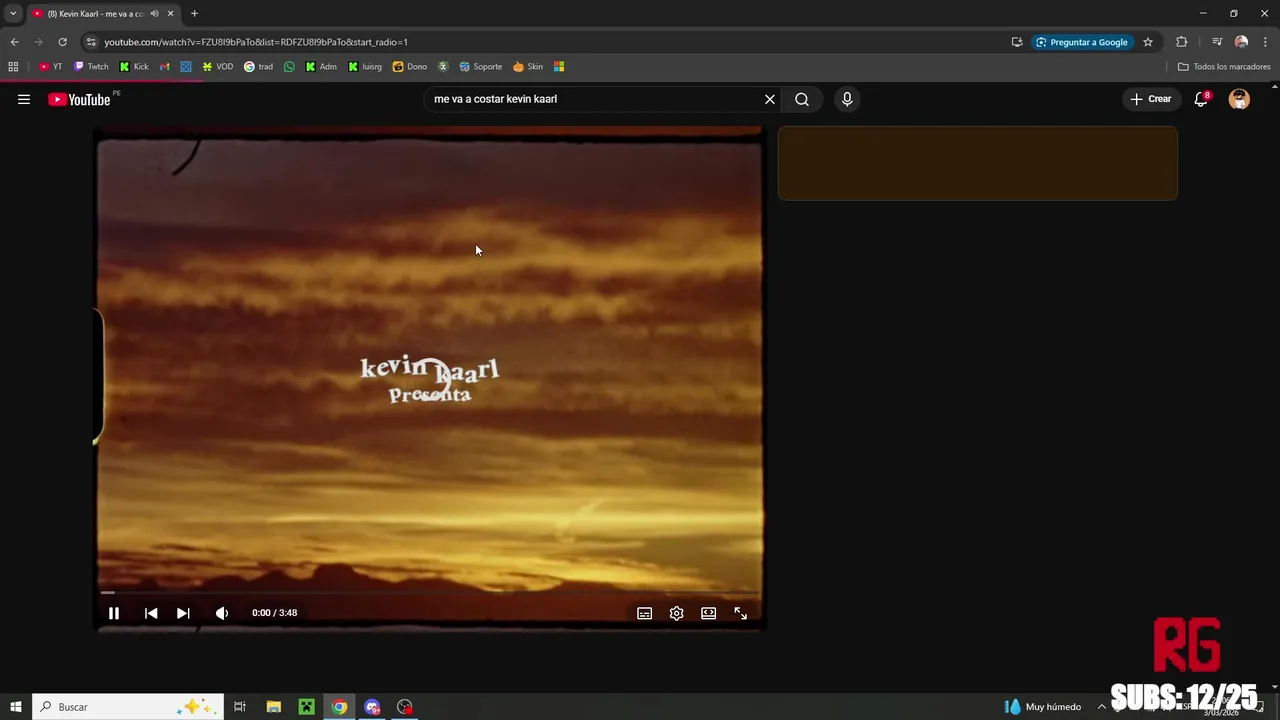Open the YouTube account avatar menu
This screenshot has width=1280, height=720.
(1239, 99)
